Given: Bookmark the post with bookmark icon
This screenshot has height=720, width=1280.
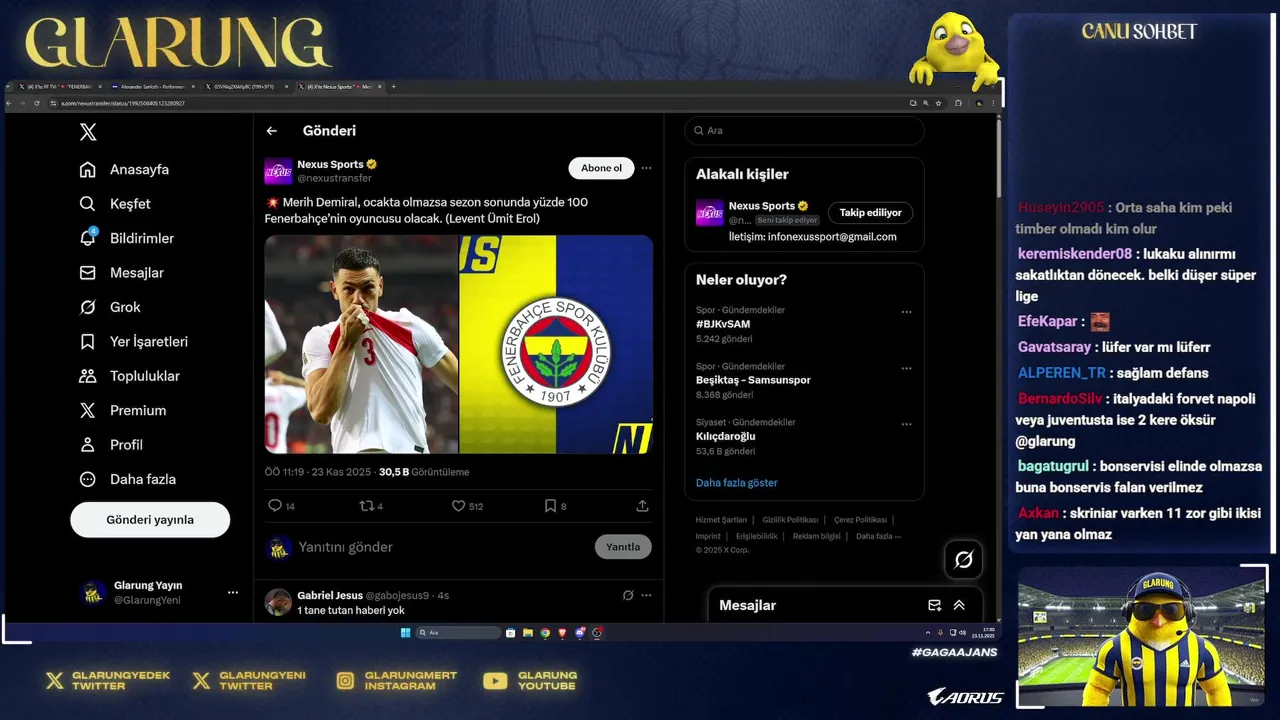Looking at the screenshot, I should tap(550, 506).
